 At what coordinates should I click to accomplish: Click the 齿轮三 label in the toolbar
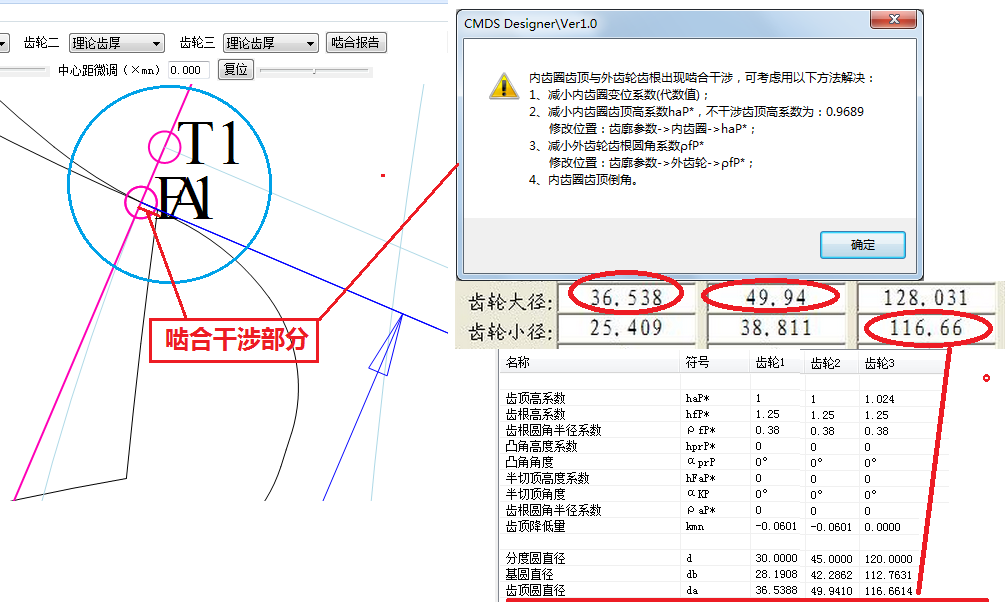point(197,43)
